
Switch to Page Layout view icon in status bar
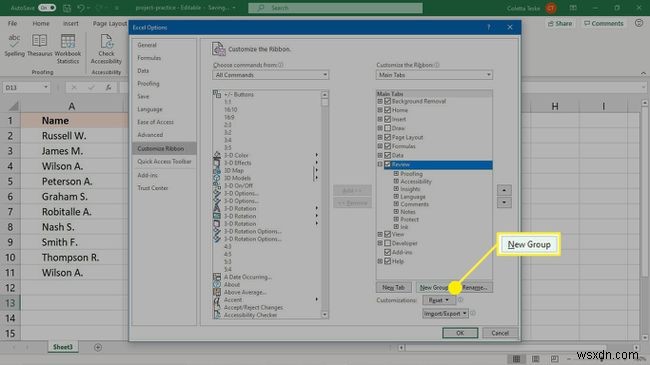[536, 358]
